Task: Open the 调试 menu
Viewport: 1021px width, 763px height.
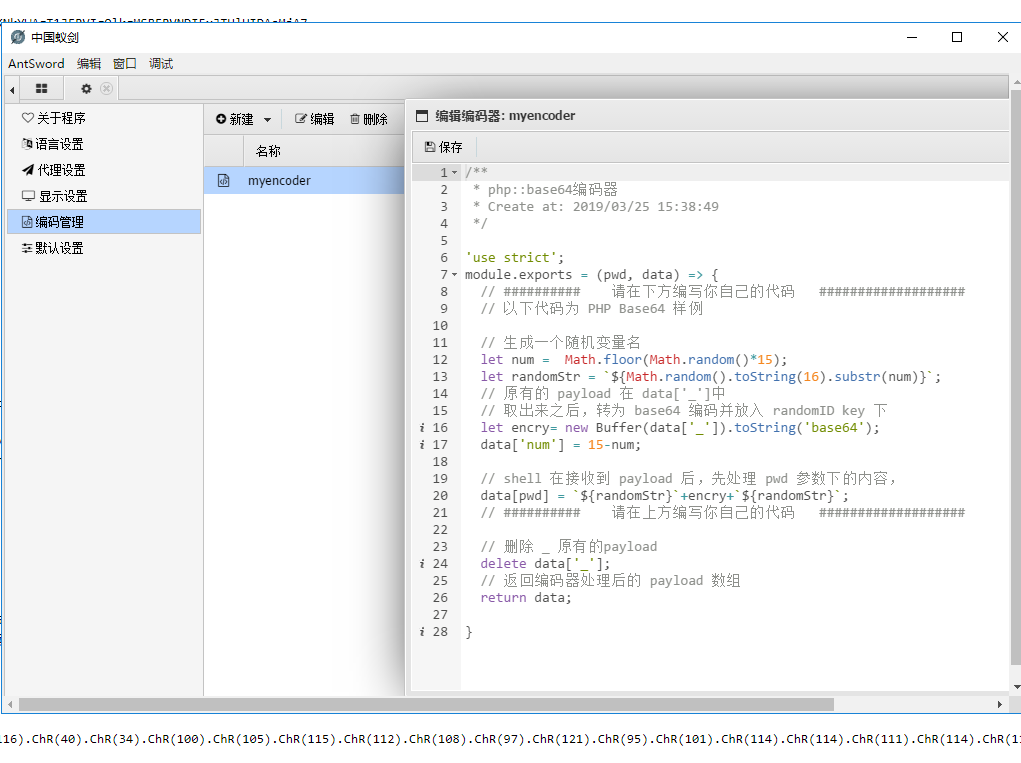Action: (161, 64)
